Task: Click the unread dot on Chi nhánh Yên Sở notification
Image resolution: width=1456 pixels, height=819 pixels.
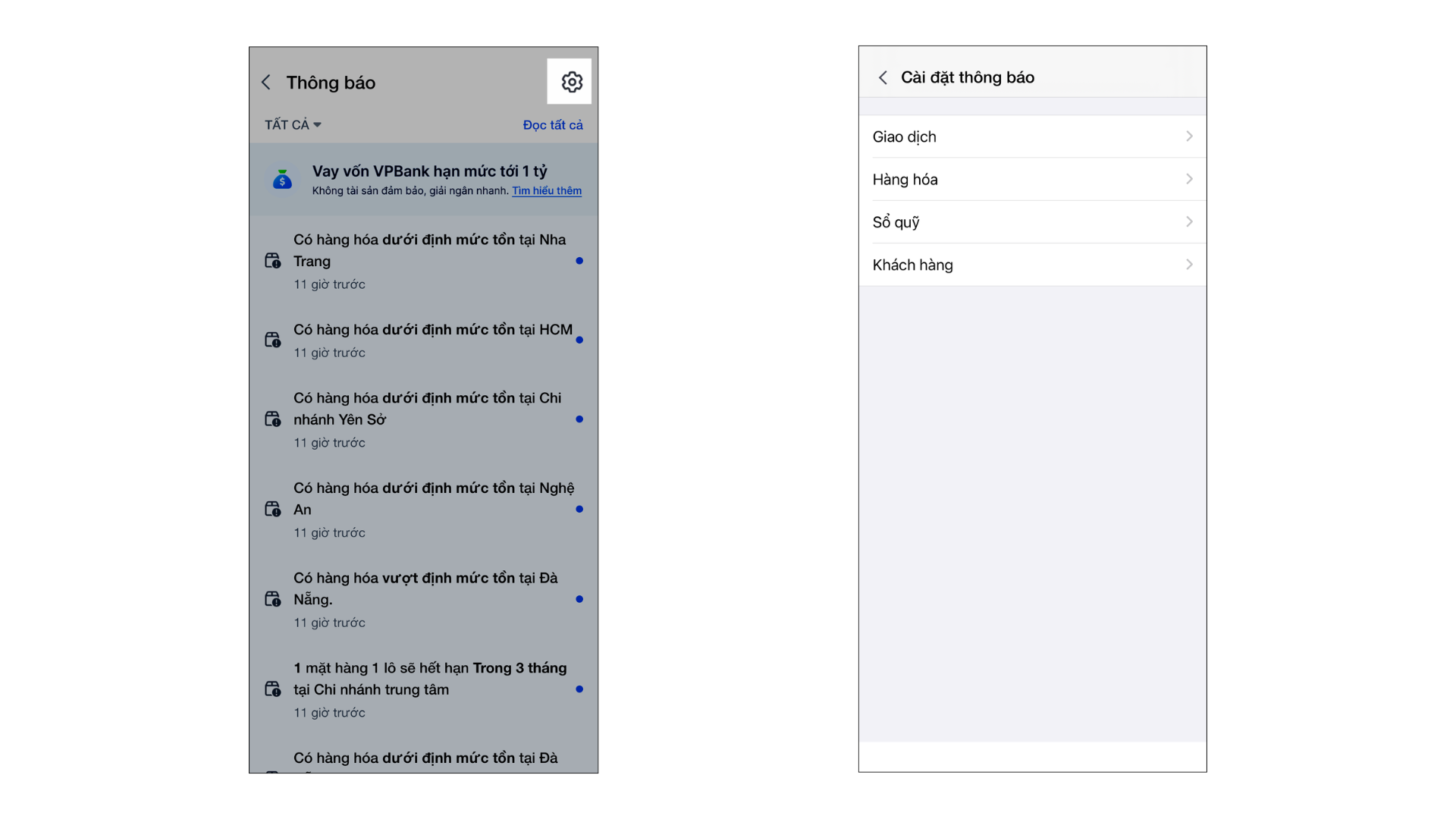Action: (579, 419)
